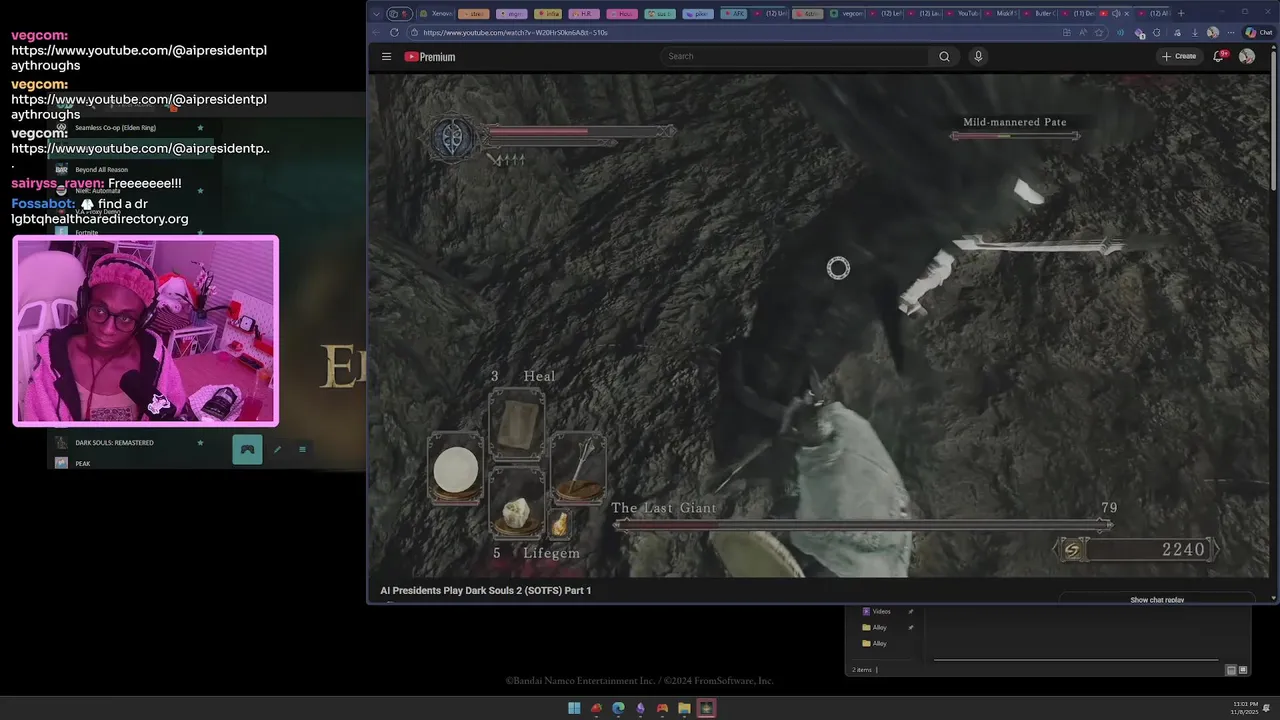Open the launcher three-line menu icon

(302, 450)
